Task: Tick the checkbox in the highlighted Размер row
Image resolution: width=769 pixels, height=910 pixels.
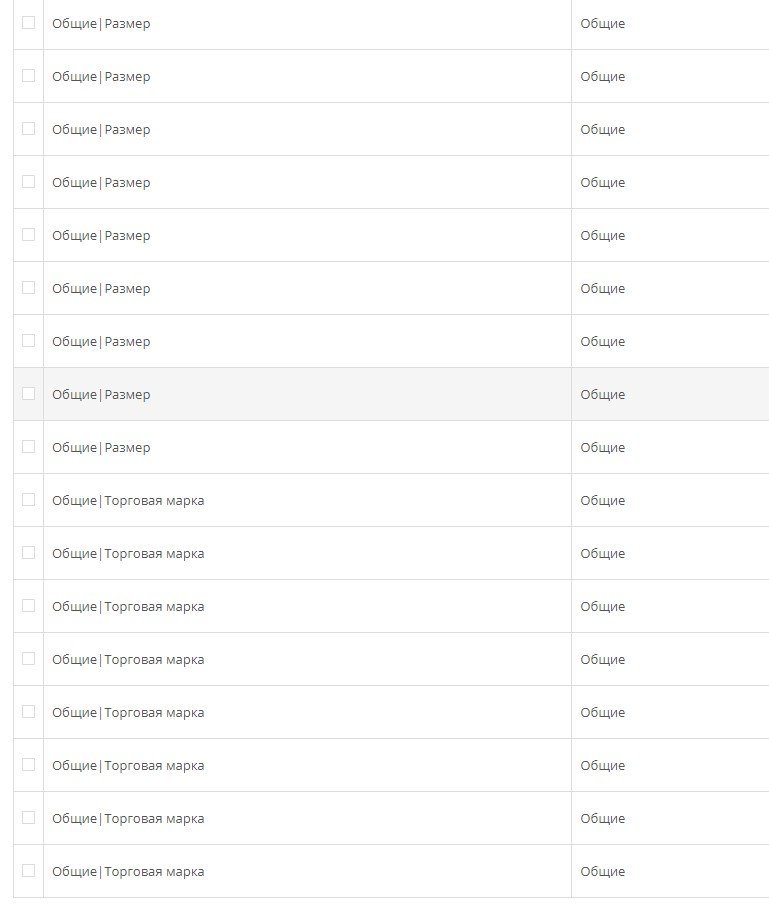Action: pos(28,393)
